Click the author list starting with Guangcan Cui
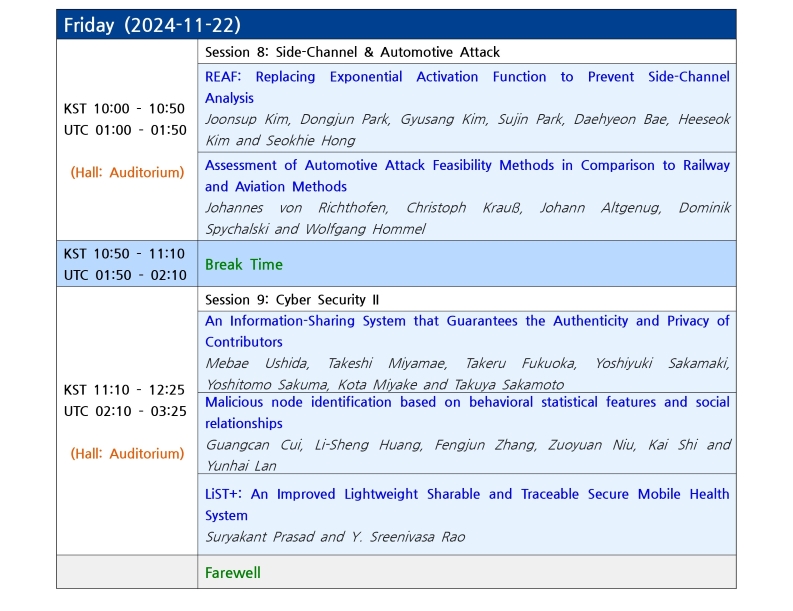This screenshot has height=611, width=793. (x=467, y=455)
